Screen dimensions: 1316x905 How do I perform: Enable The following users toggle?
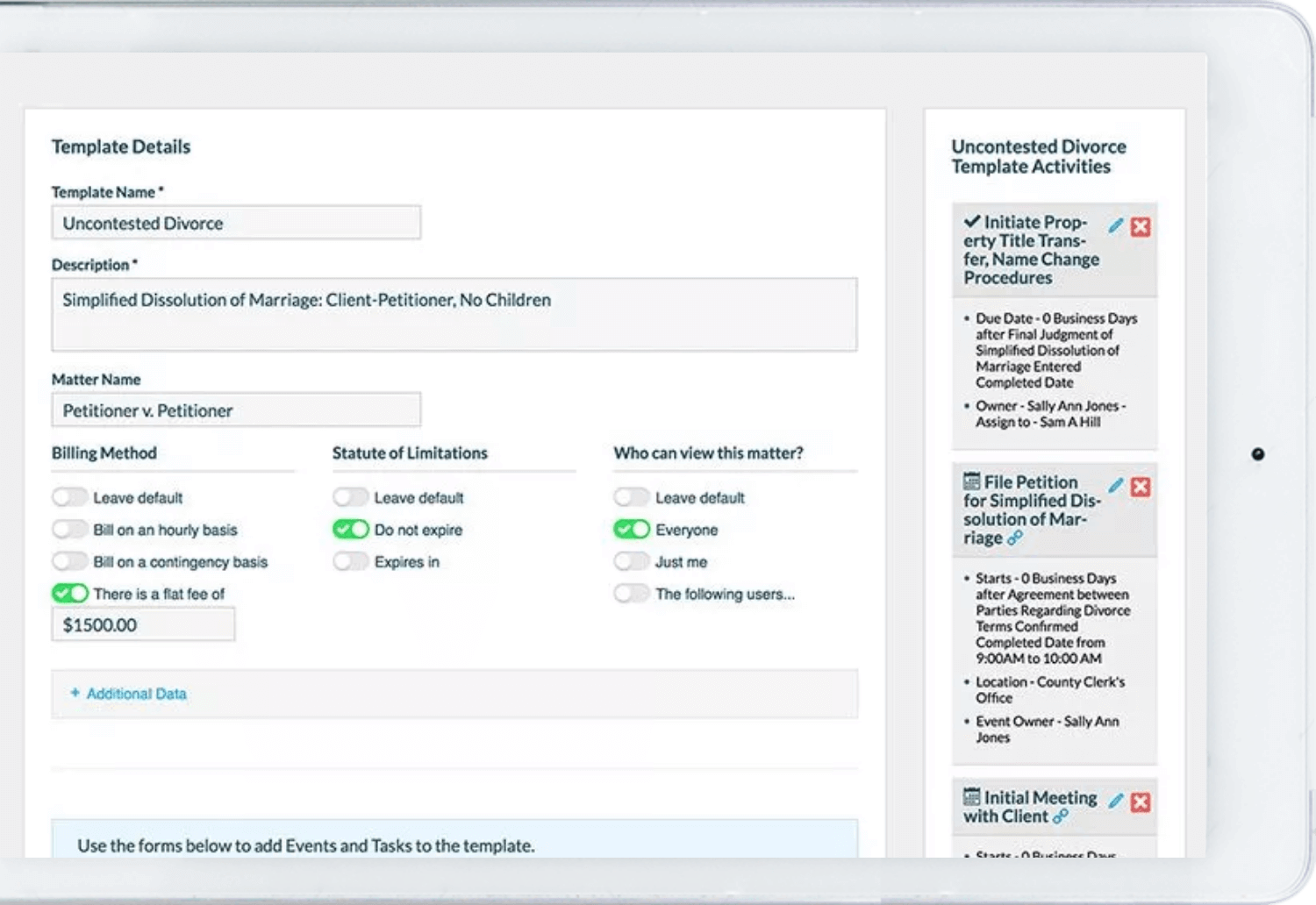pos(631,594)
